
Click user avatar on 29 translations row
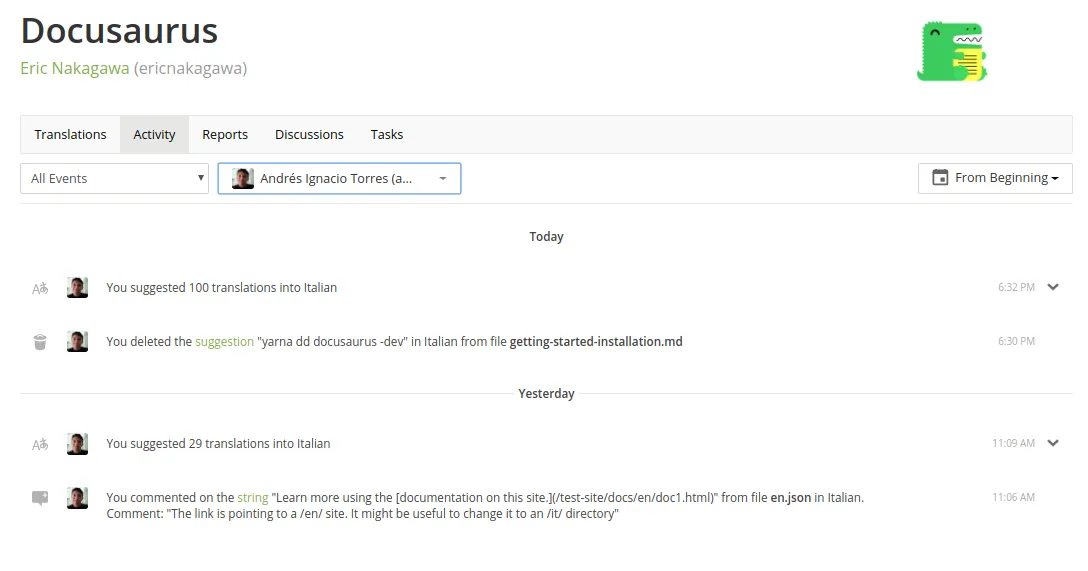coord(77,443)
